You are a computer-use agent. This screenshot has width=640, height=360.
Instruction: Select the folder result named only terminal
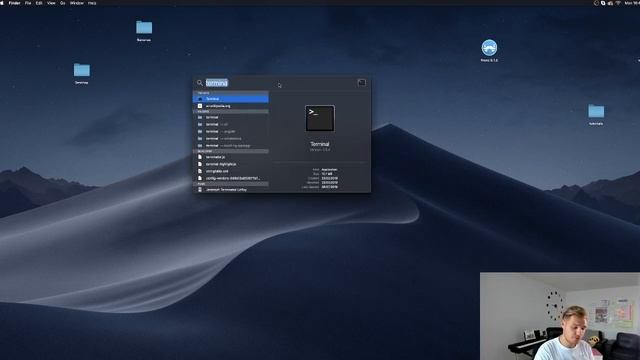coord(231,117)
